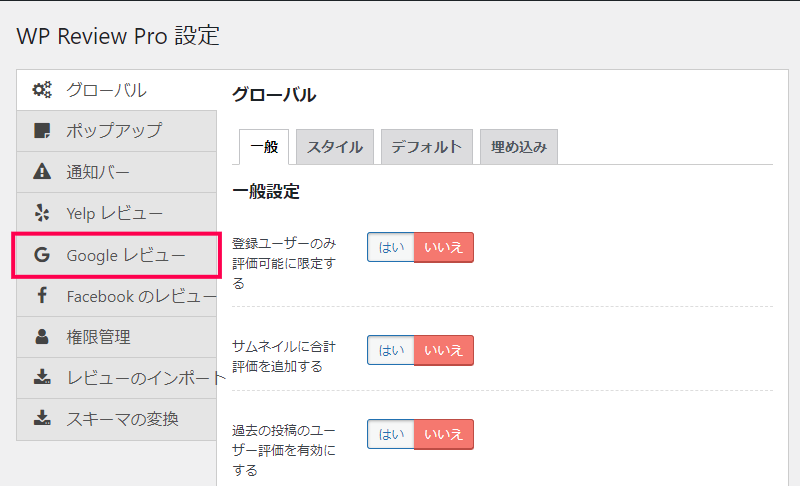The width and height of the screenshot is (800, 486).
Task: Open Facebook のレビュー settings
Action: tap(117, 296)
